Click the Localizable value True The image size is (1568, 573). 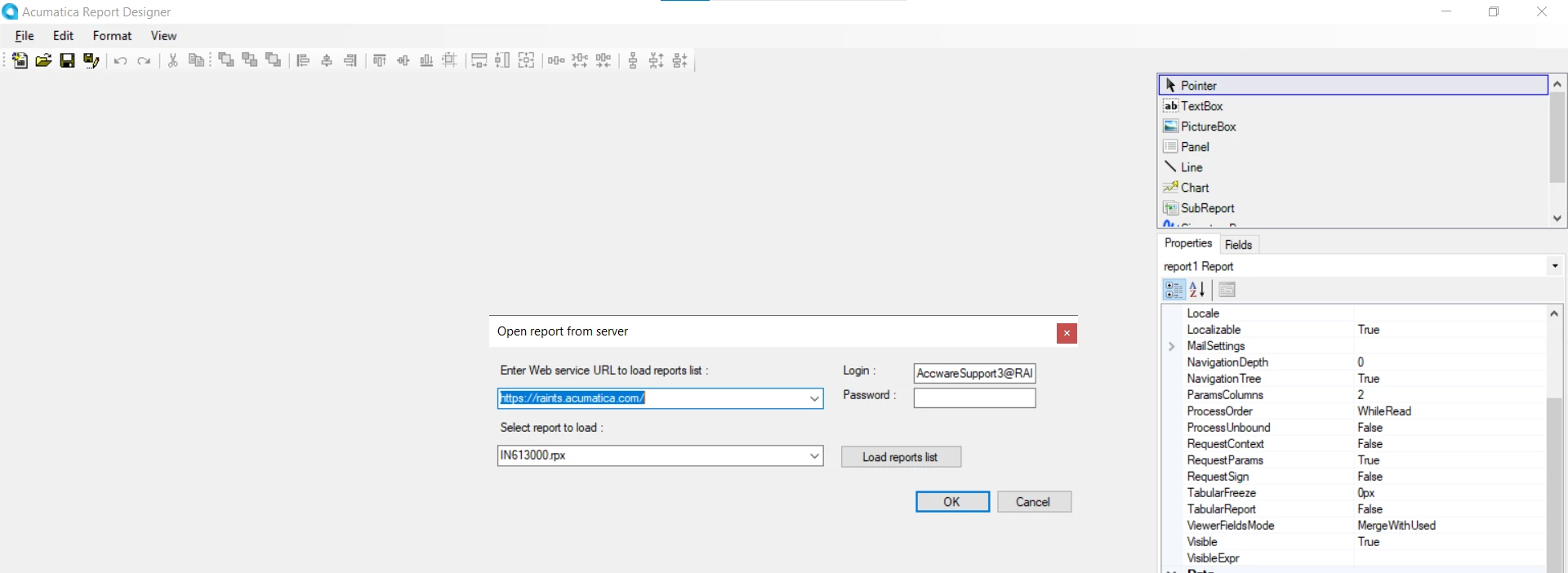coord(1369,330)
